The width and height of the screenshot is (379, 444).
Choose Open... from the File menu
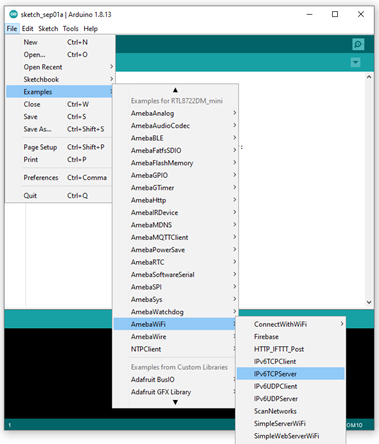point(59,55)
